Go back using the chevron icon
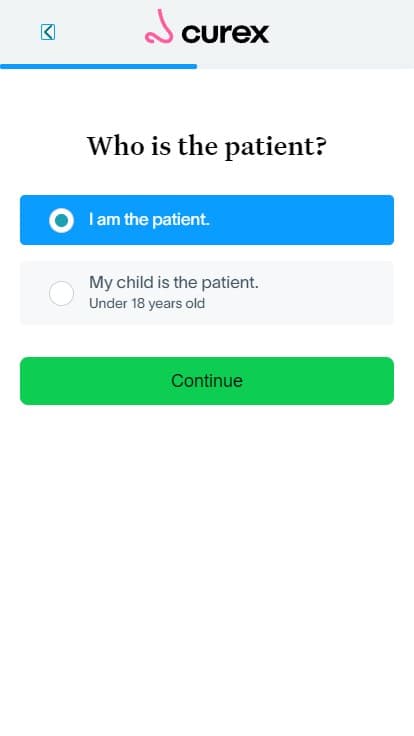Viewport: 414px width, 736px height. coord(48,32)
